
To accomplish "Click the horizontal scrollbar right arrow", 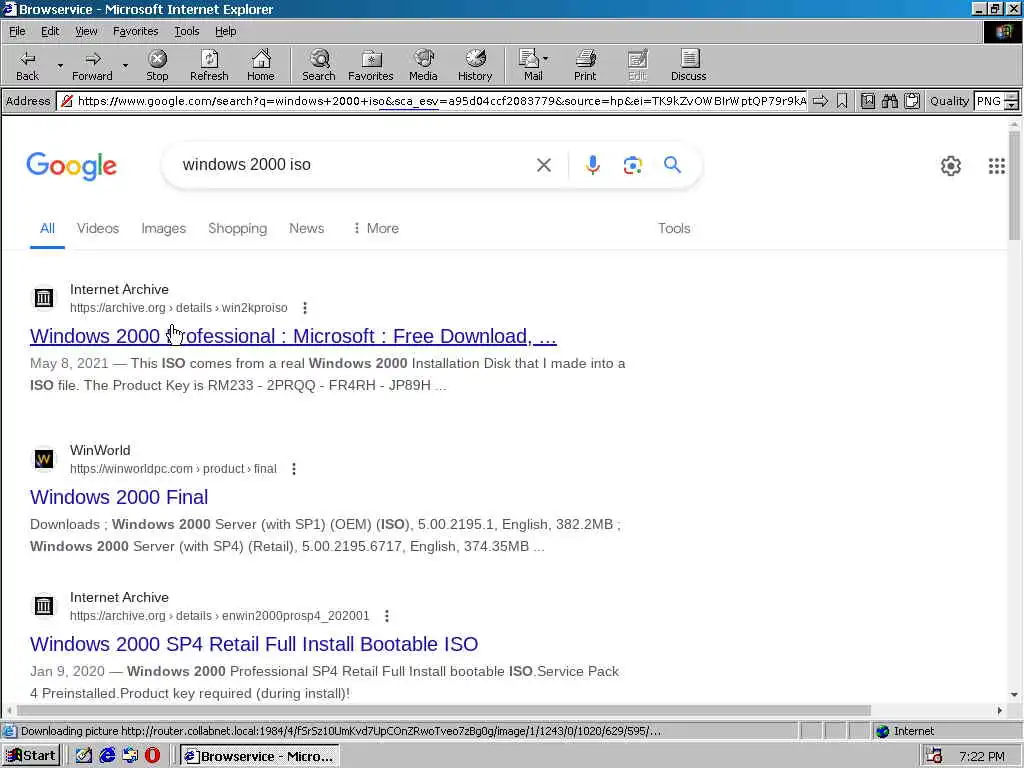I will click(x=999, y=710).
